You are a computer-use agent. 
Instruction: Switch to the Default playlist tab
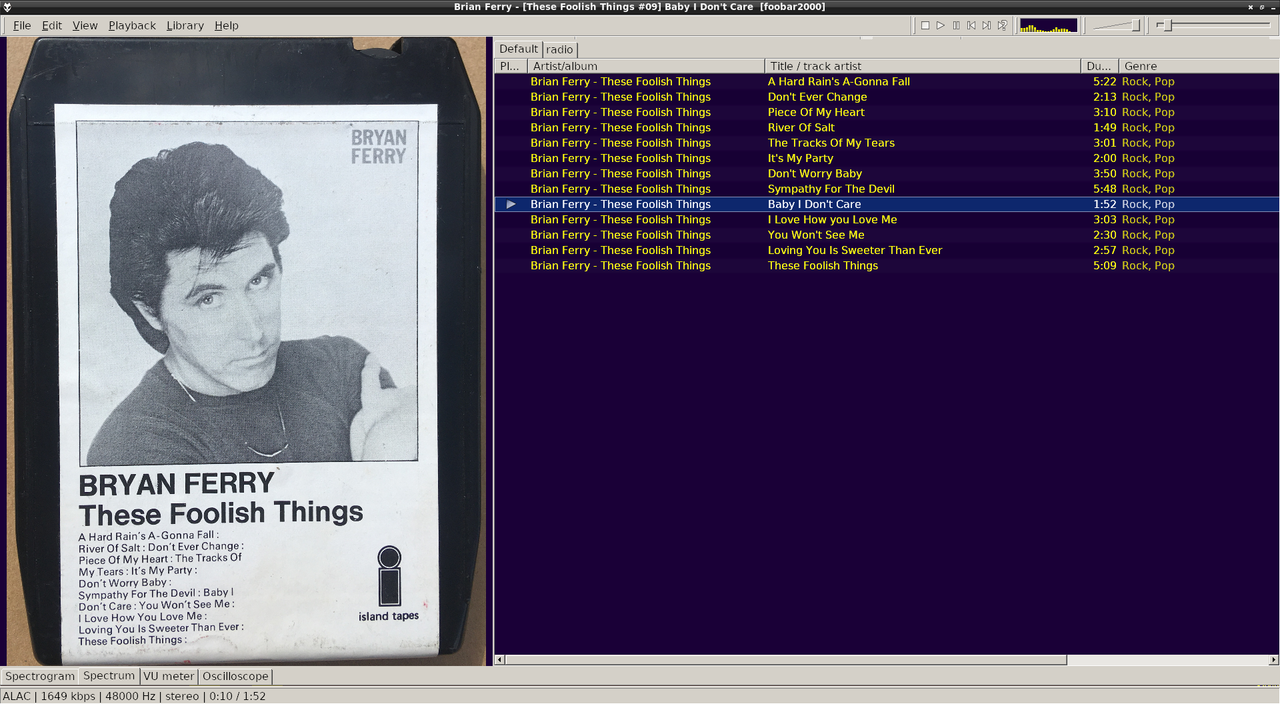(519, 49)
